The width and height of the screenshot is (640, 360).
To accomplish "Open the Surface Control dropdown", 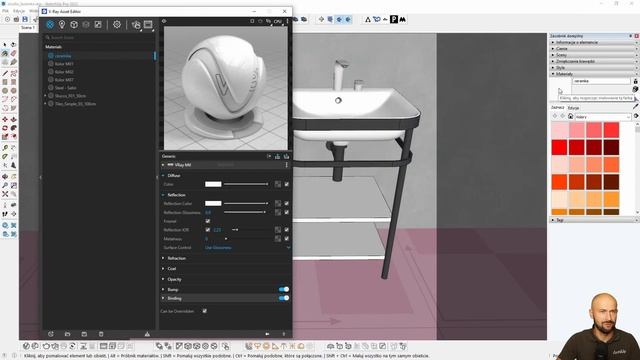I will [247, 248].
